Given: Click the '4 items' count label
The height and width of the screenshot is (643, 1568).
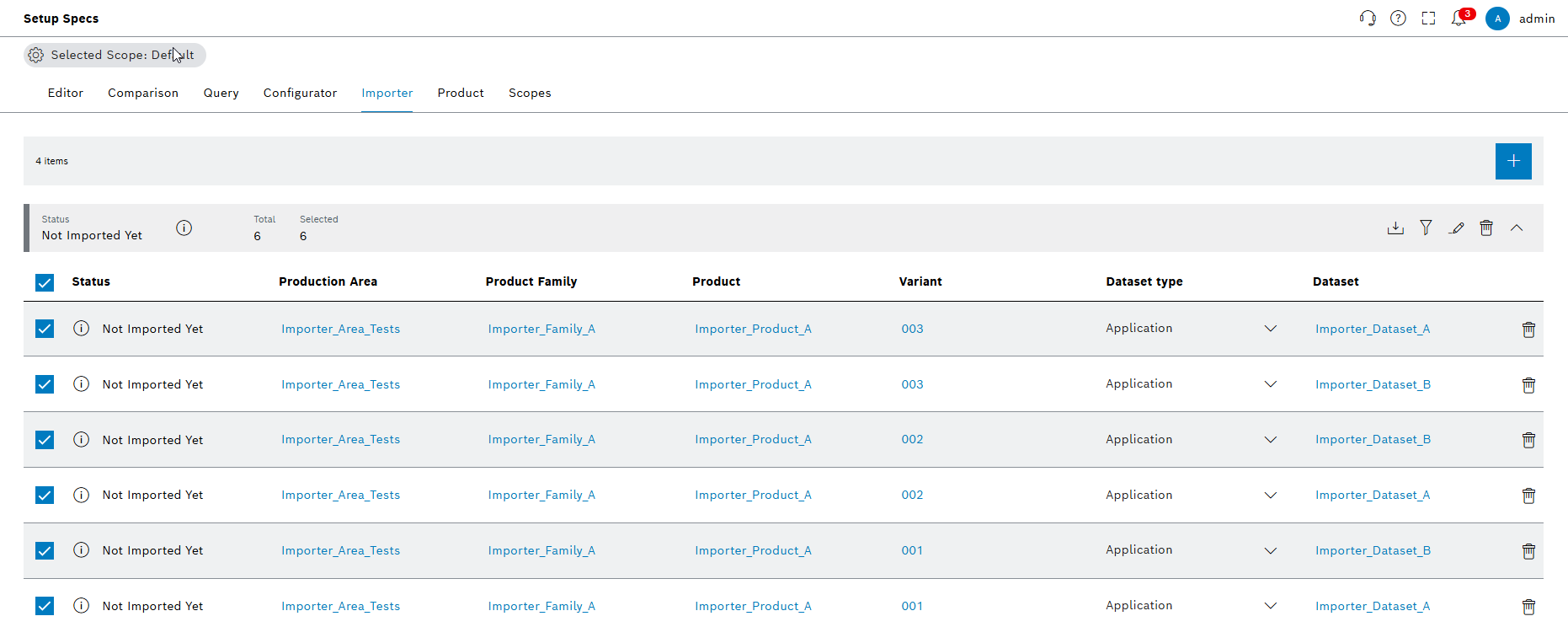Looking at the screenshot, I should pyautogui.click(x=51, y=161).
